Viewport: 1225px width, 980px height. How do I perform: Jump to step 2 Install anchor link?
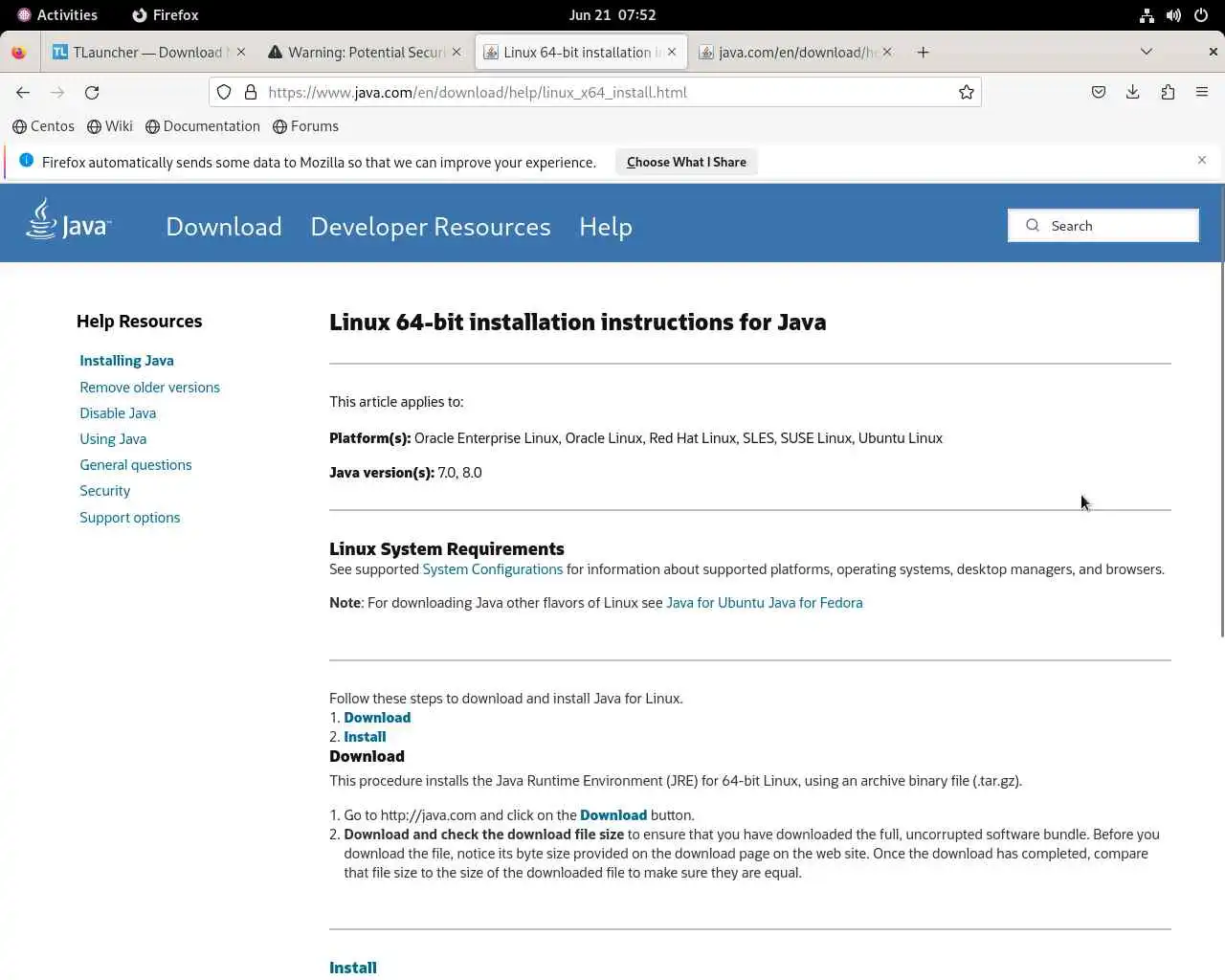click(365, 737)
